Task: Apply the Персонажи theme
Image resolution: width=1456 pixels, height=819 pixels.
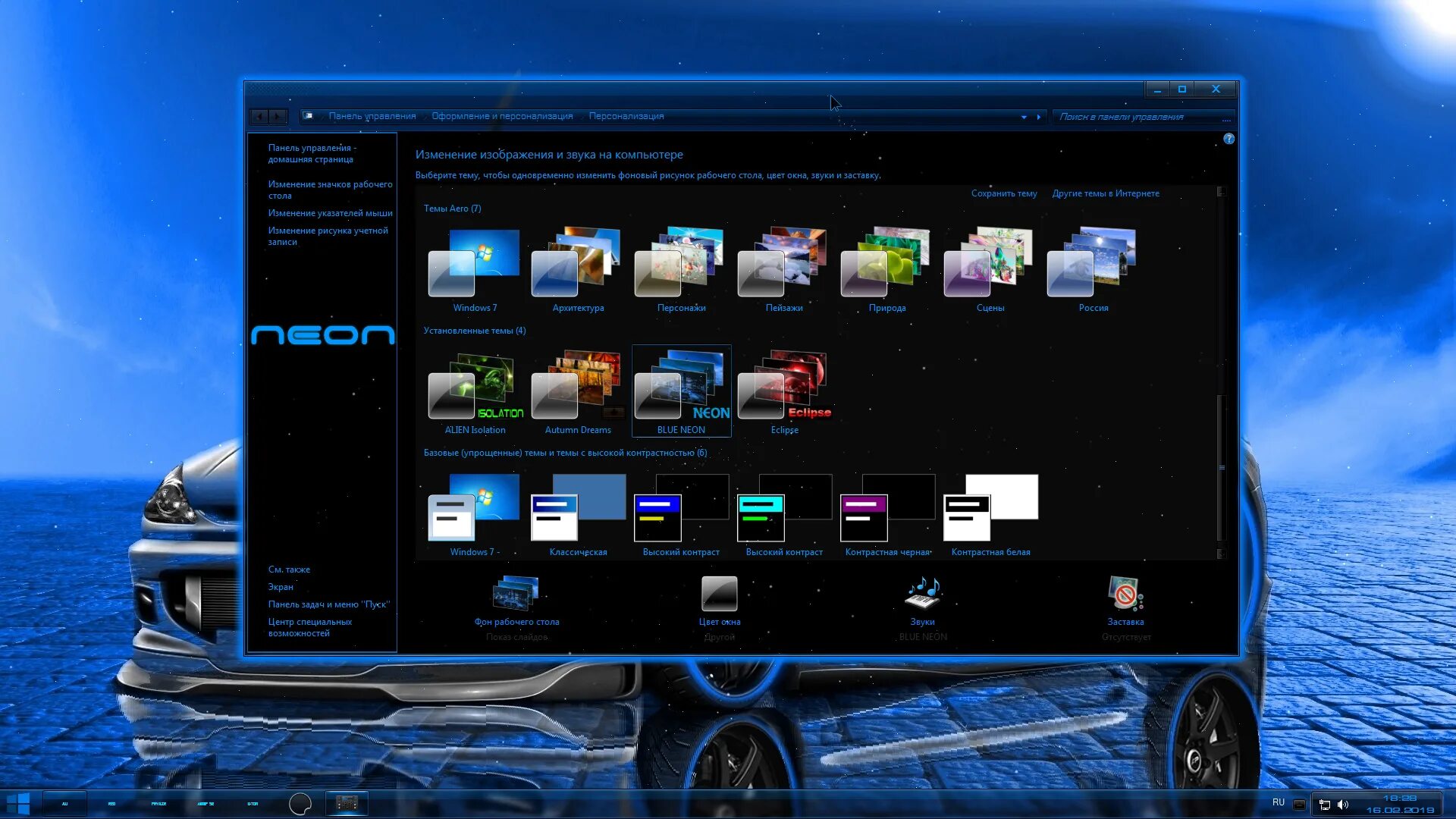Action: coord(681,269)
